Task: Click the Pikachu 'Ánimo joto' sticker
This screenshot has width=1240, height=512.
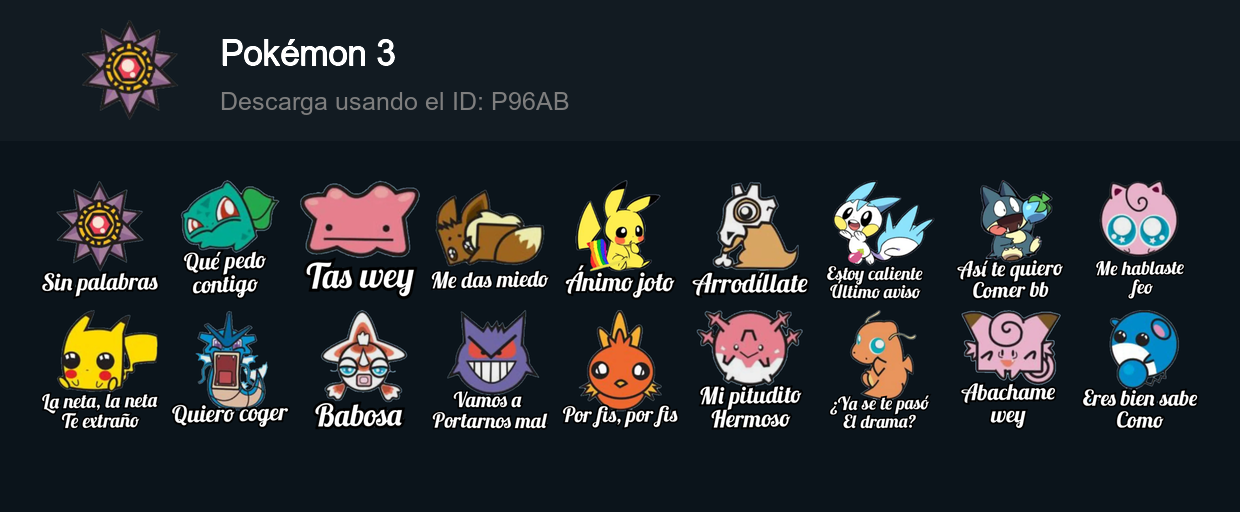Action: tap(620, 239)
